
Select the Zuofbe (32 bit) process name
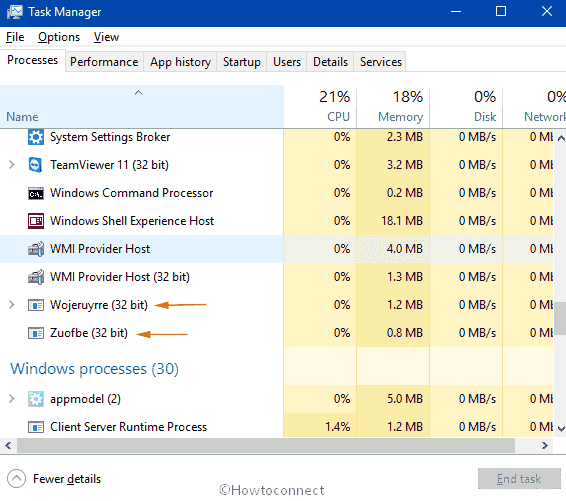[89, 333]
